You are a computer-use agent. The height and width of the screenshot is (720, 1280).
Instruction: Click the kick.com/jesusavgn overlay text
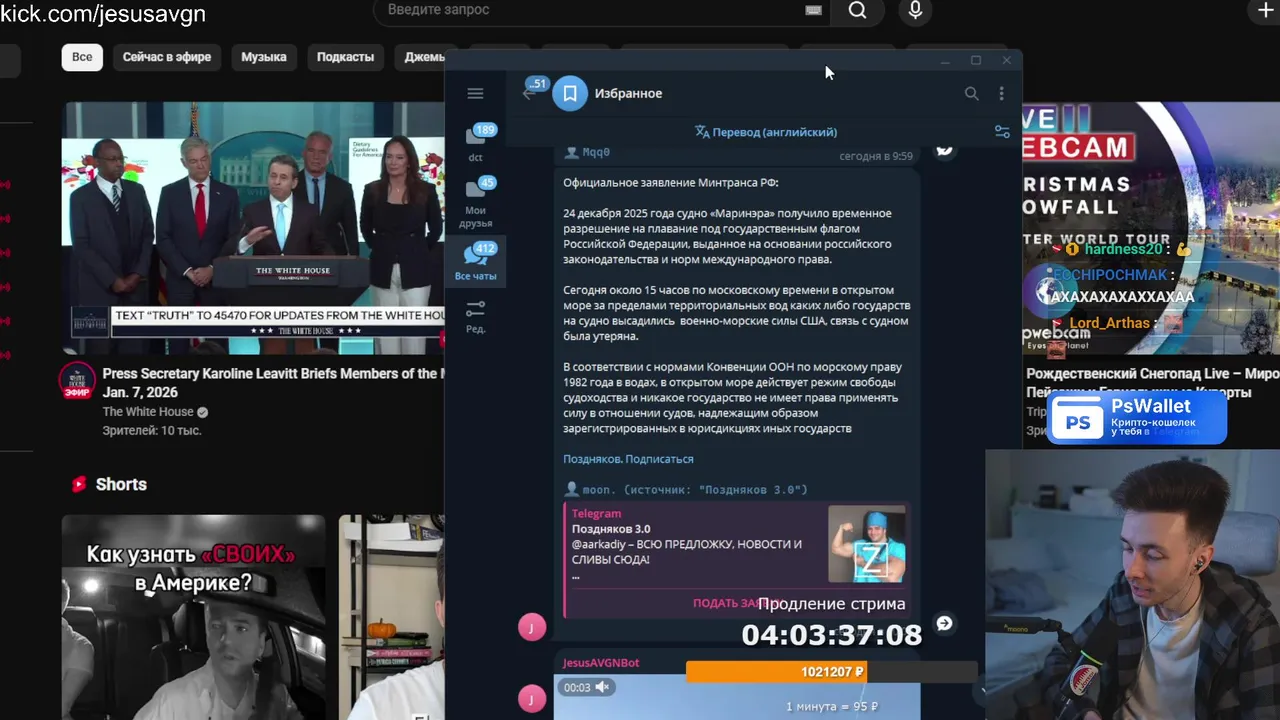[103, 13]
